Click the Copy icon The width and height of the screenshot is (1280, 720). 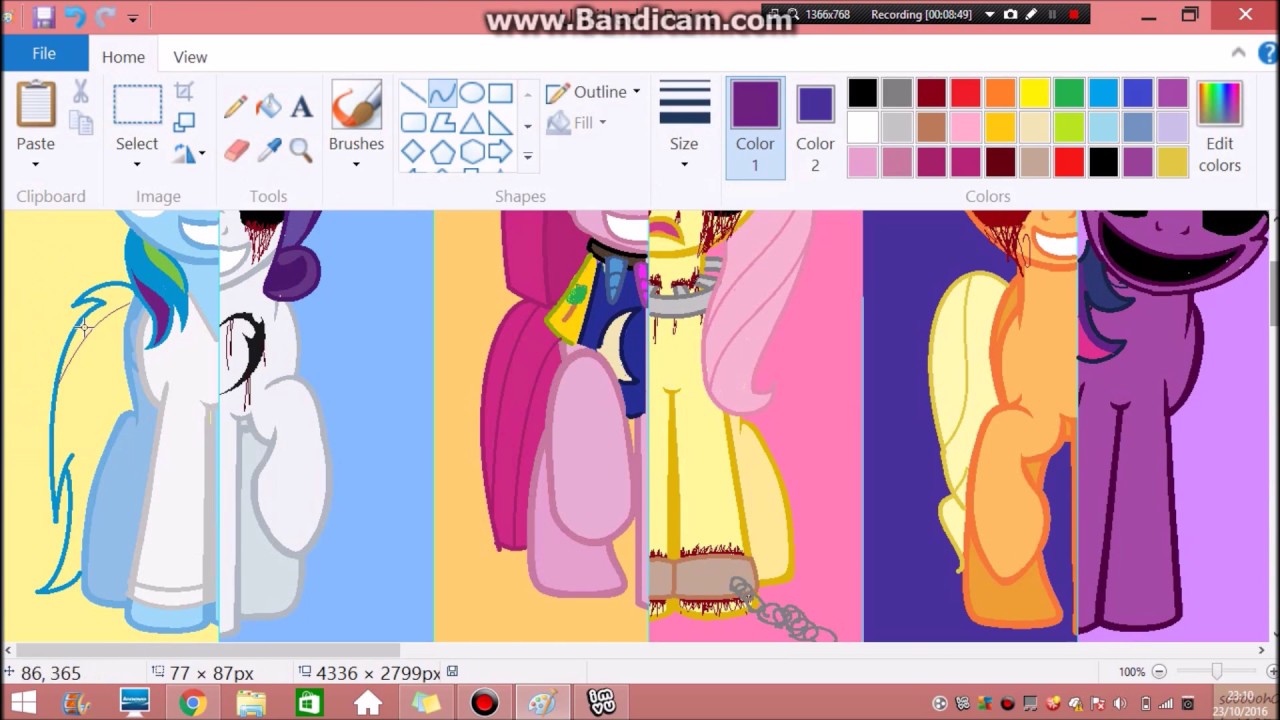coord(81,122)
